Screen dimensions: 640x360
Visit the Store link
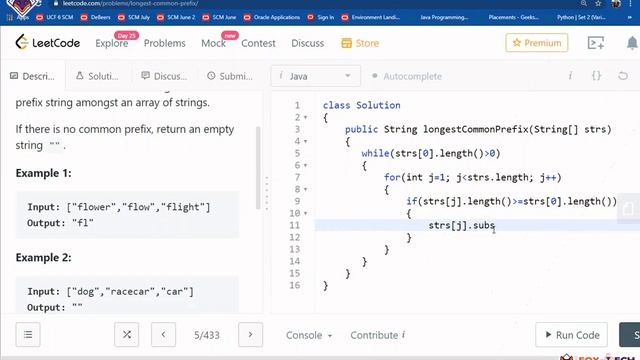[360, 43]
